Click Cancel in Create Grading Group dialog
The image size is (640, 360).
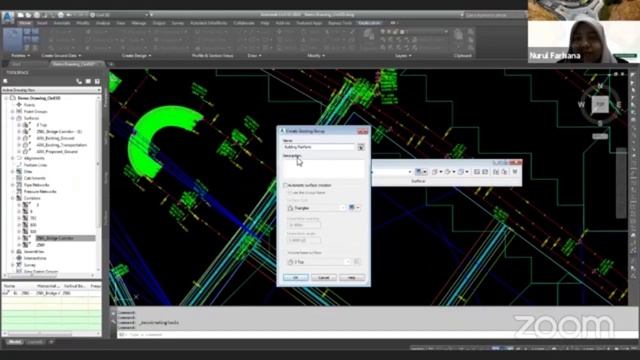(x=324, y=278)
